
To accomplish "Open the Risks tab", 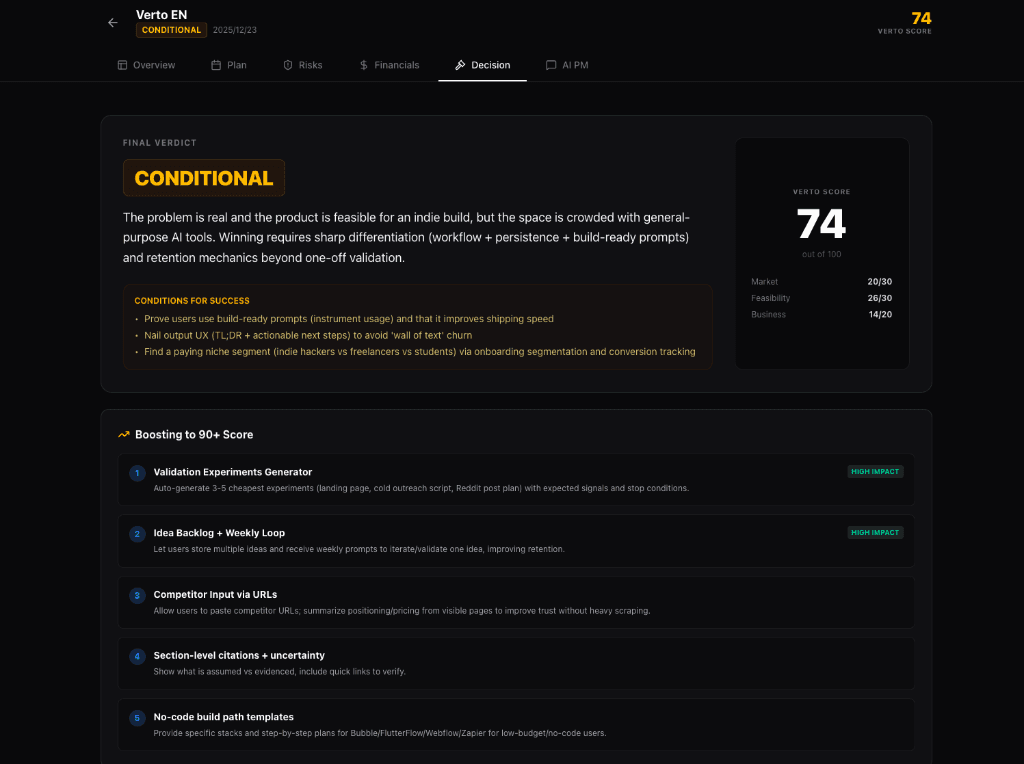I will 303,65.
